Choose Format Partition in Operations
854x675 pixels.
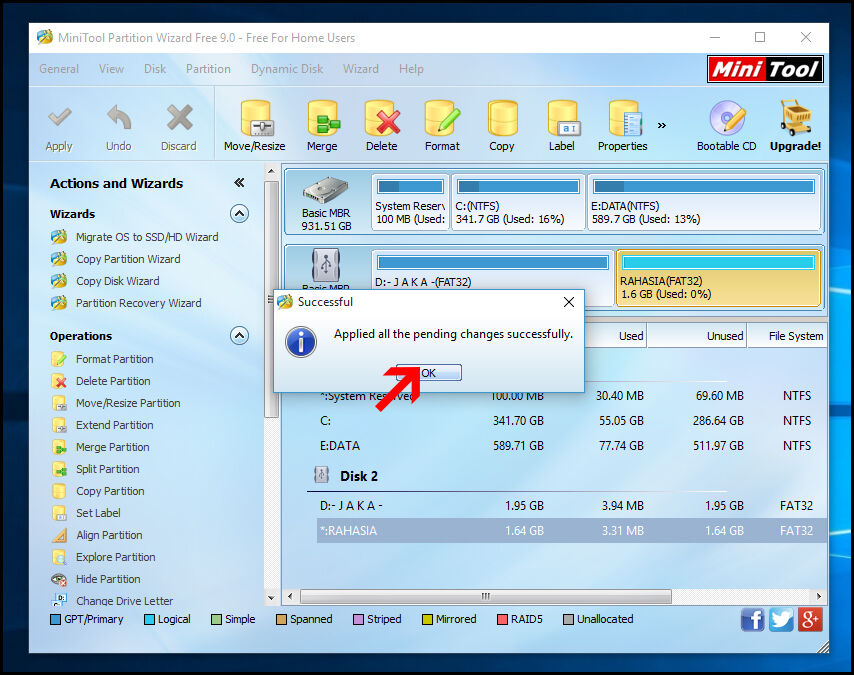pyautogui.click(x=114, y=359)
